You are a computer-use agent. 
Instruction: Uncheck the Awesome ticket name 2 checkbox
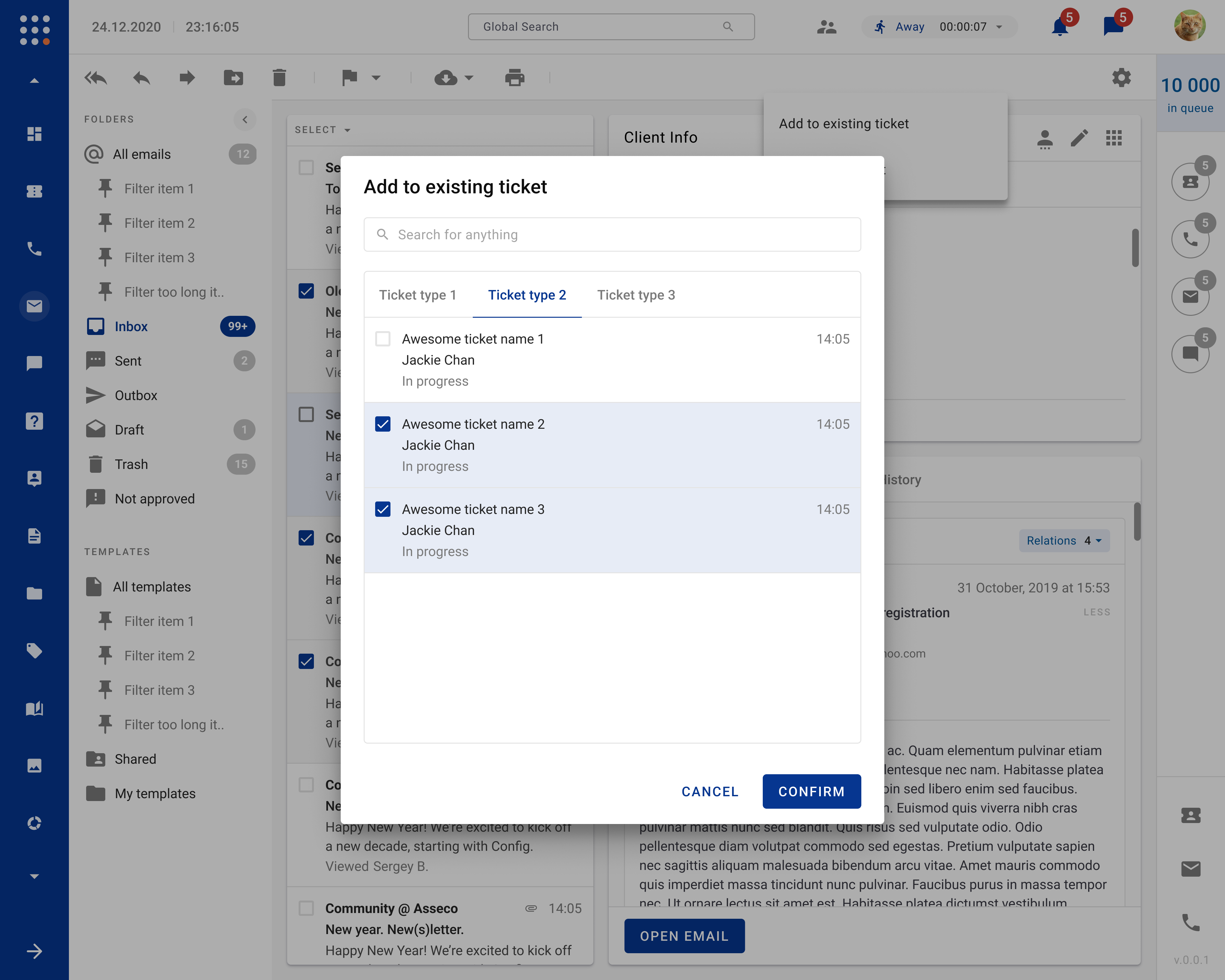click(x=383, y=424)
